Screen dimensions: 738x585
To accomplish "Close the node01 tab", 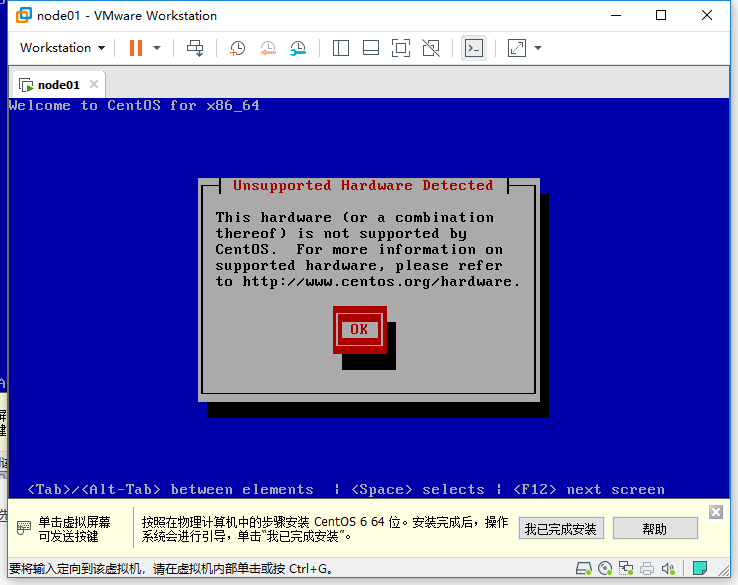I will pos(94,84).
